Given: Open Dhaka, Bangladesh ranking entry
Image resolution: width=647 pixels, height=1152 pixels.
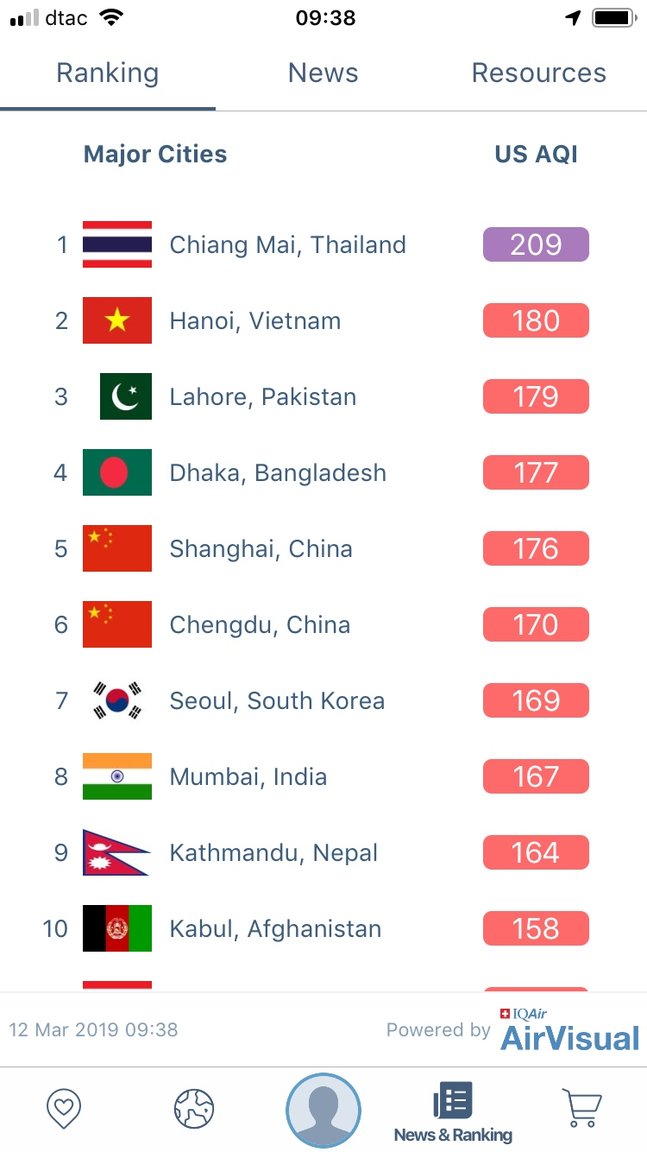Looking at the screenshot, I should (x=323, y=472).
